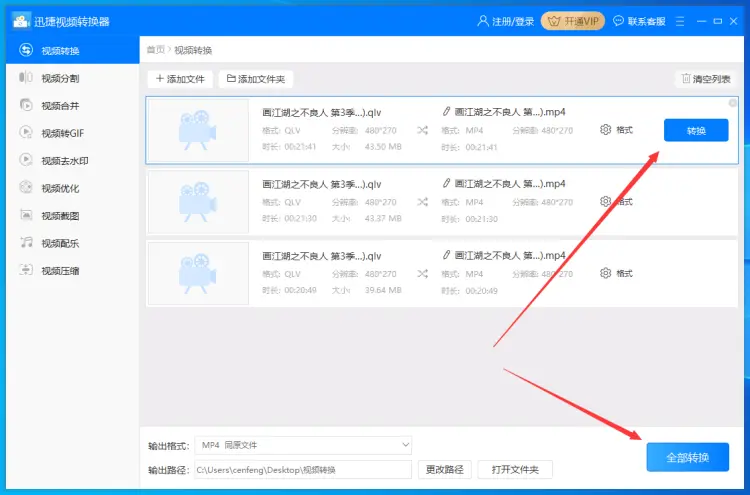Open the 视频截图 sidebar section
750x495 pixels.
(72, 216)
